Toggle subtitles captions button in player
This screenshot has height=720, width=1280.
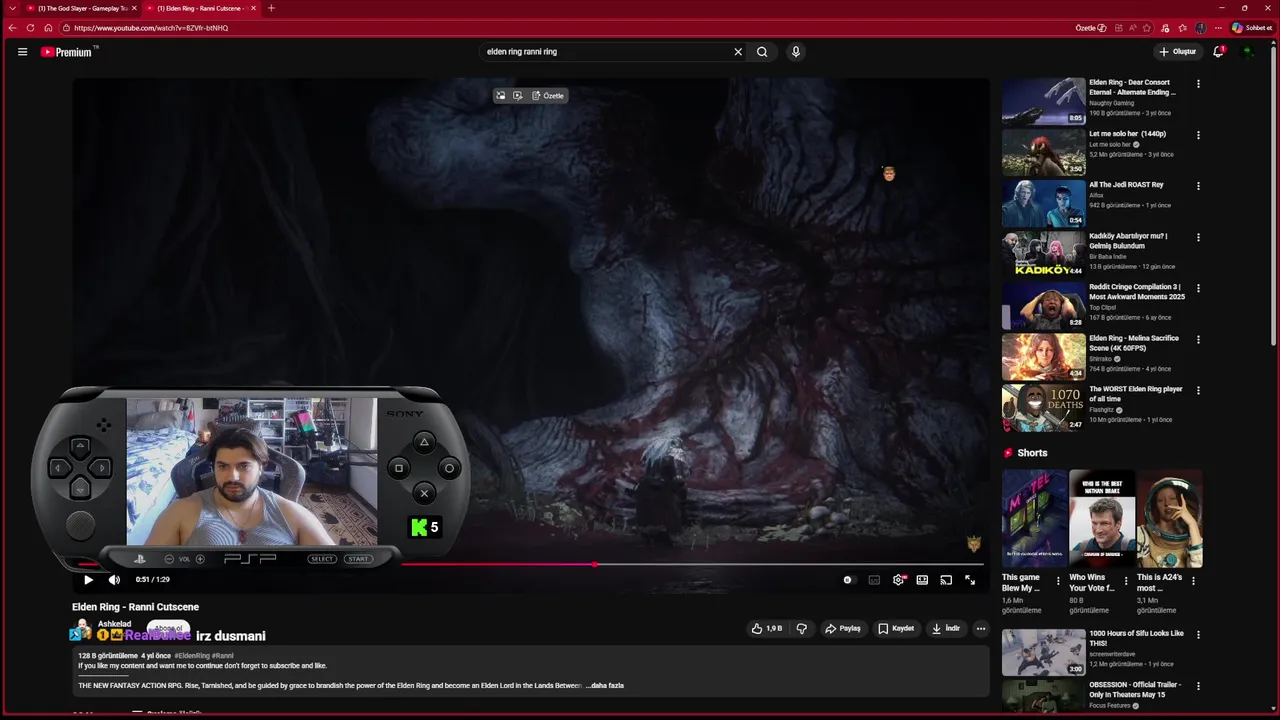coord(874,580)
